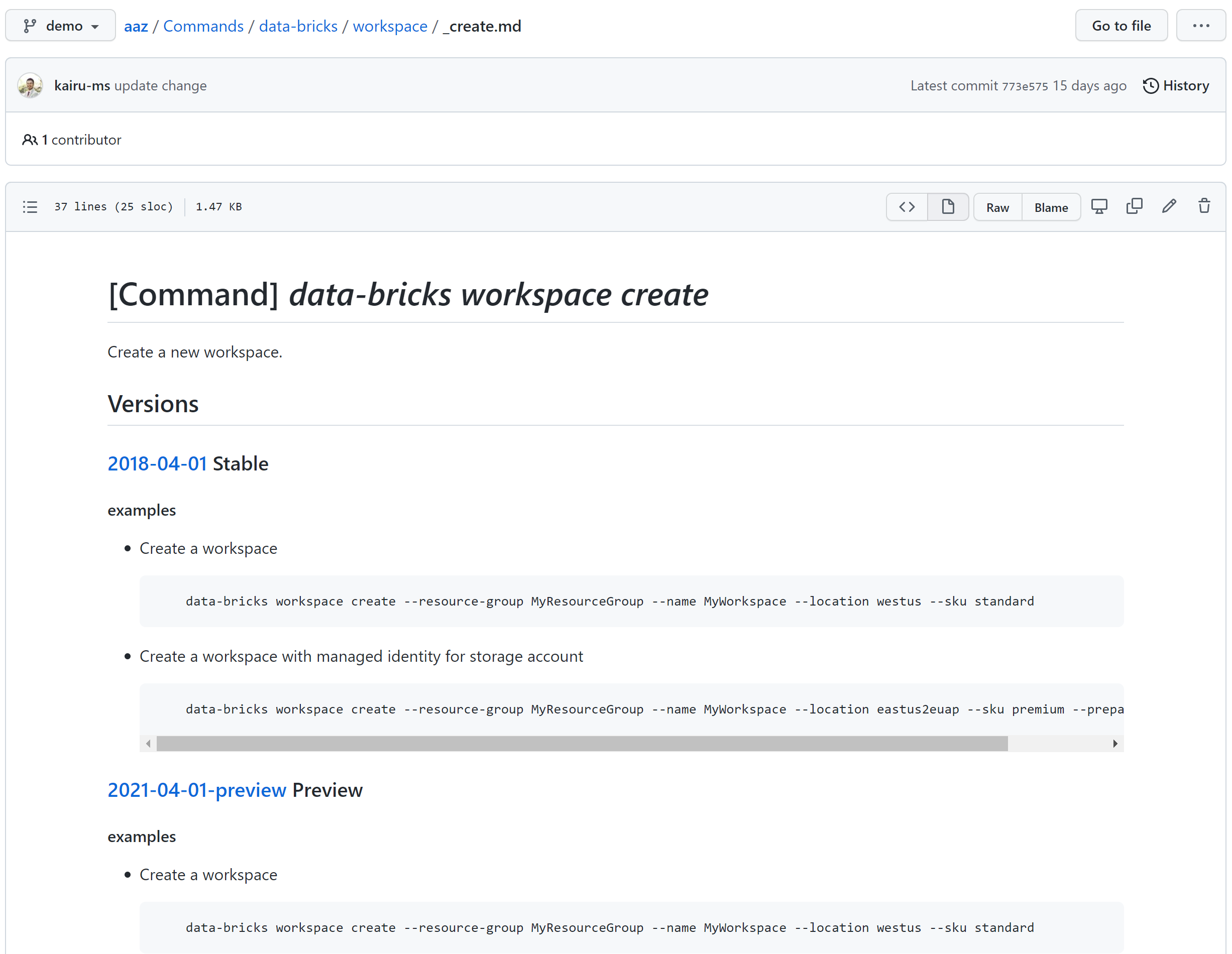Open the Blame view
The width and height of the screenshot is (1232, 954).
(1052, 207)
